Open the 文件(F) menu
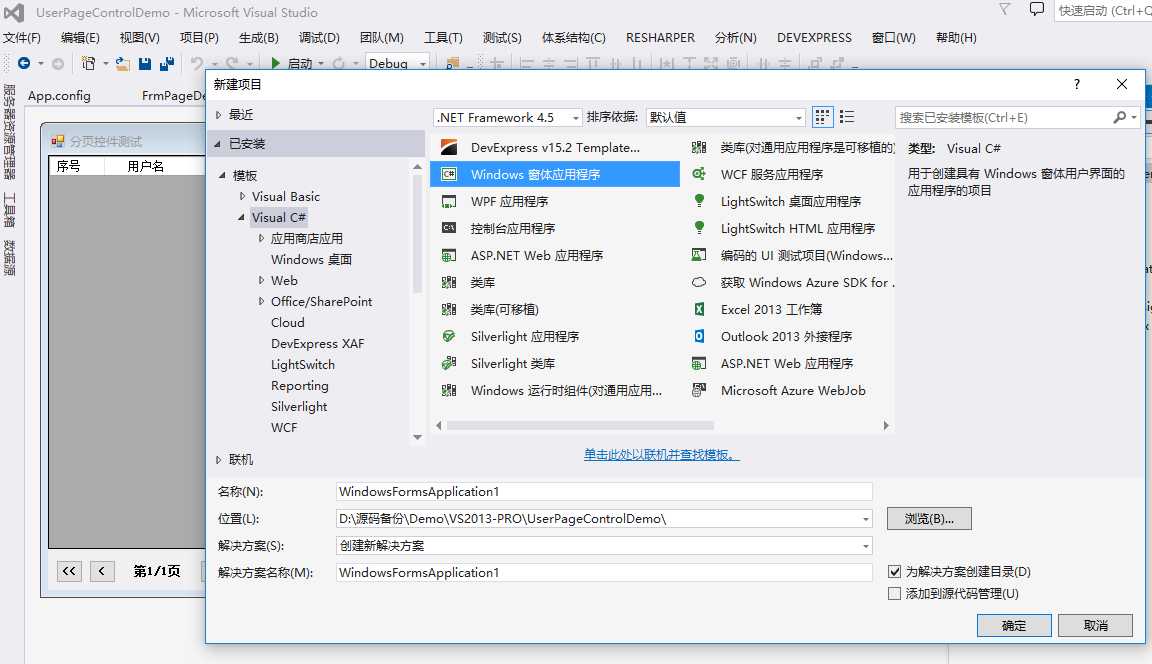 (21, 37)
